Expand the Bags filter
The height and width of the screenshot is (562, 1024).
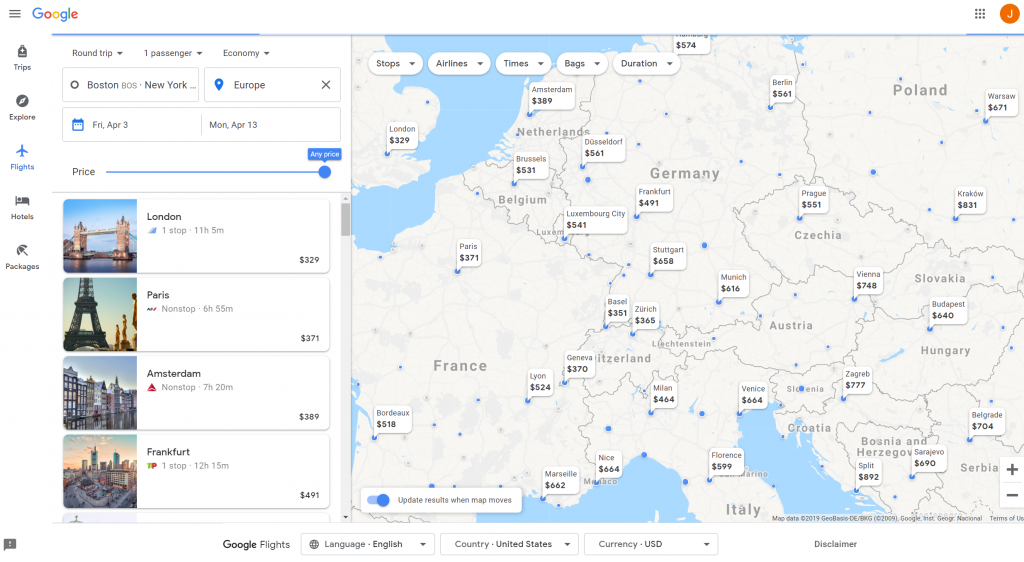(x=582, y=63)
